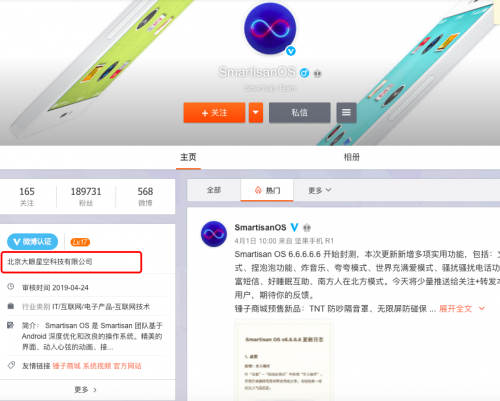Click the blue verified V badge on header avatar
This screenshot has width=500, height=401.
tap(291, 51)
